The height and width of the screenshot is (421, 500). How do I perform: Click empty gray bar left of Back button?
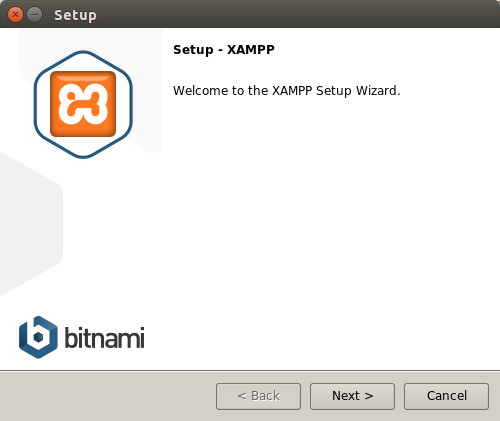[107, 396]
